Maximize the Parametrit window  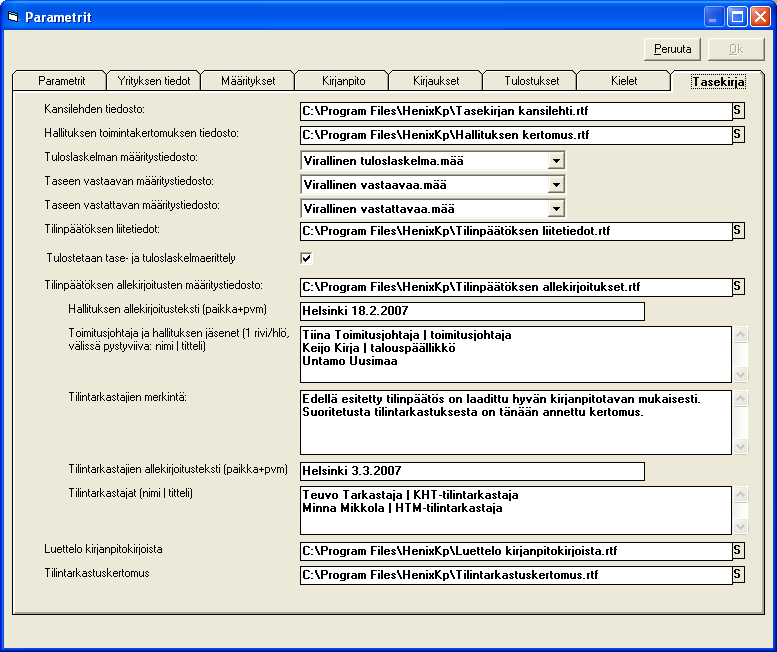point(737,17)
